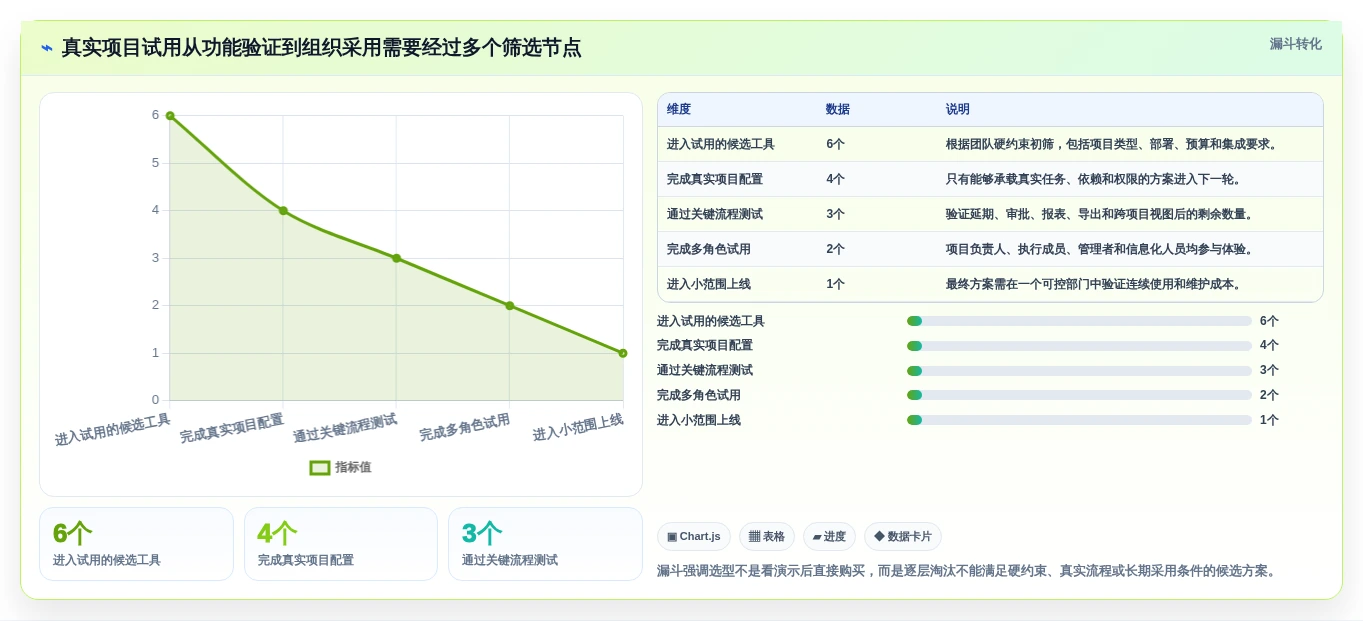
Task: Select the 数据卡片 tag
Action: (x=903, y=536)
